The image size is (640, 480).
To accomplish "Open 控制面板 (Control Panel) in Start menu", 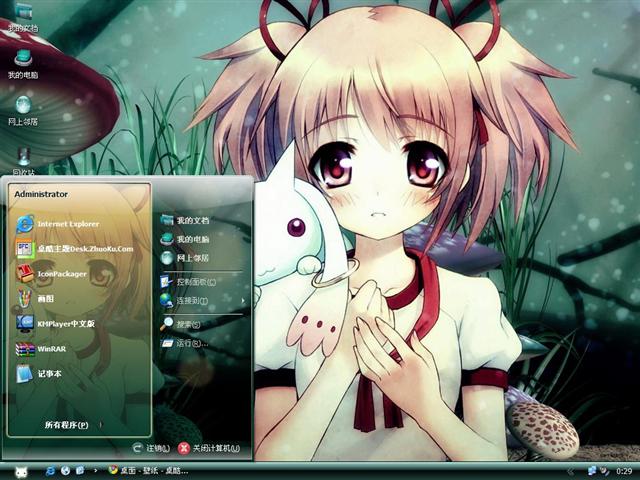I will [194, 282].
